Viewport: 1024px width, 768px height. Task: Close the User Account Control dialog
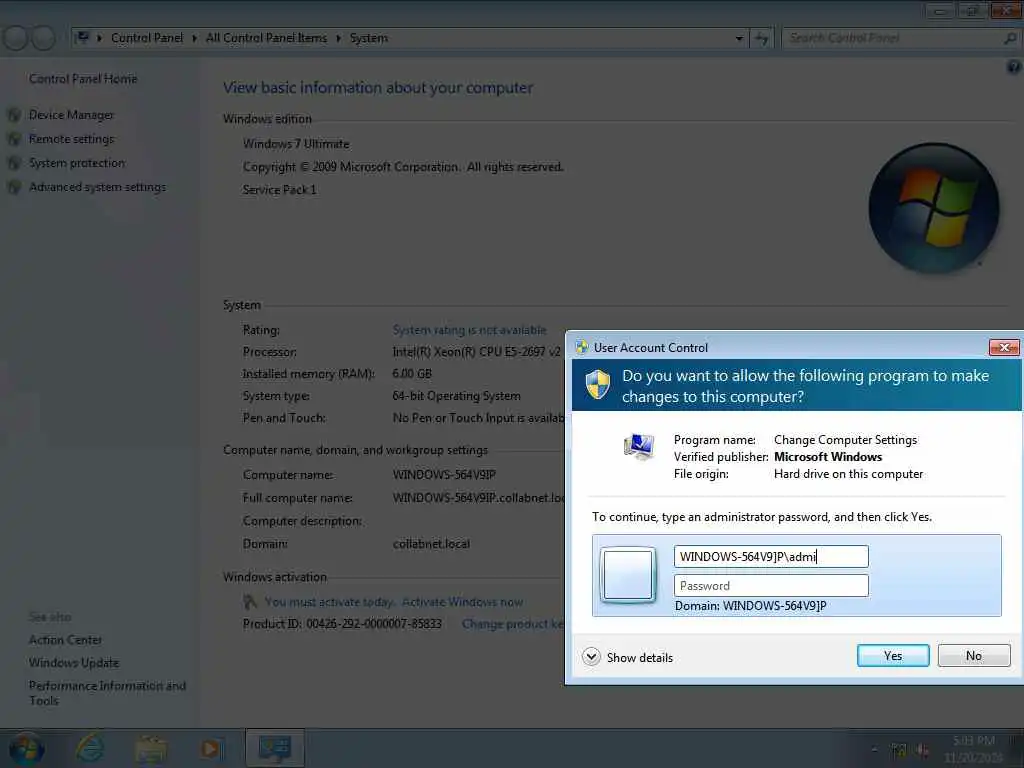click(x=1004, y=347)
